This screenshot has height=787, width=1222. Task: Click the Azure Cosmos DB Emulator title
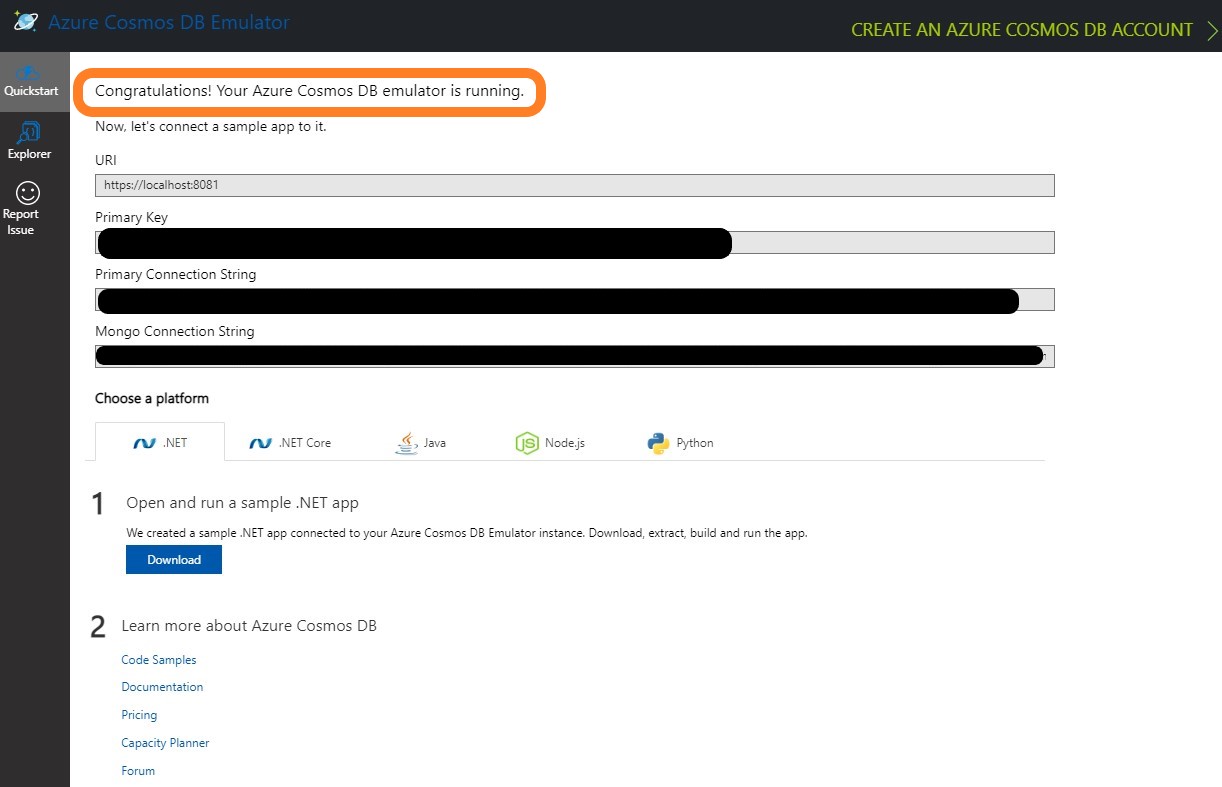(x=169, y=21)
